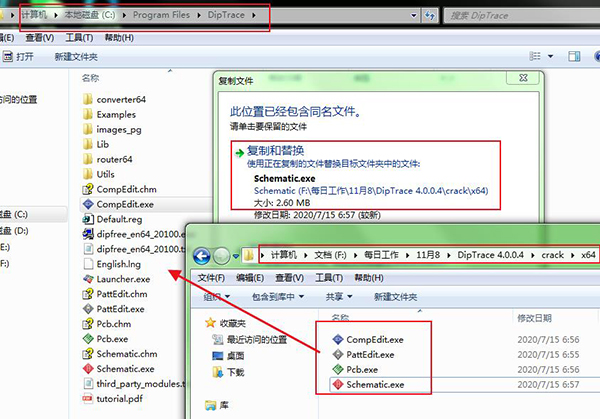
Task: Open the converter64 folder icon
Action: pos(88,99)
